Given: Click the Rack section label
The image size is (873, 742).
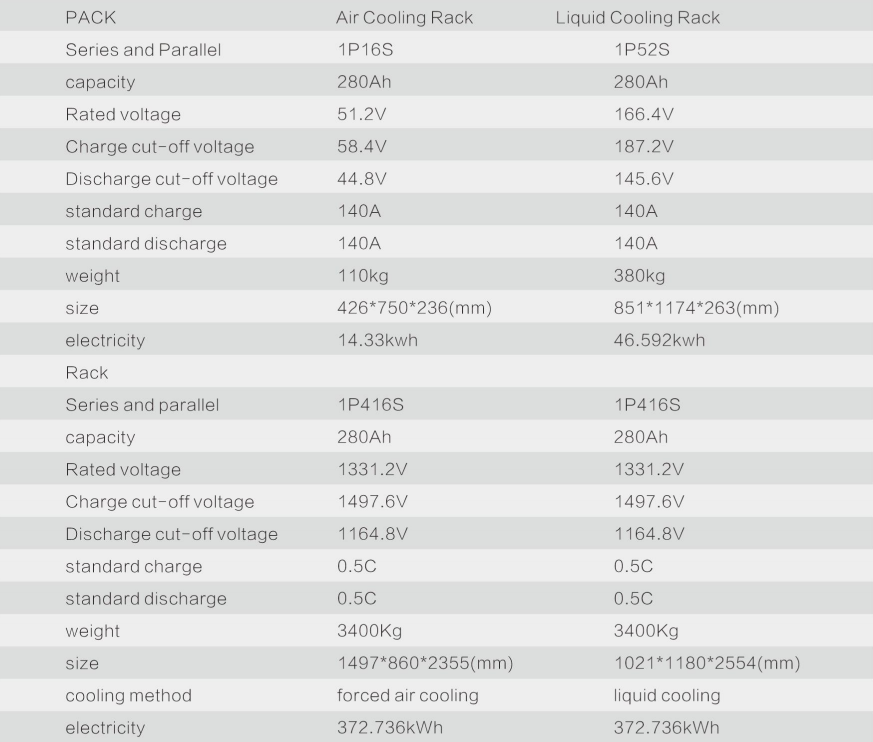Looking at the screenshot, I should coord(86,372).
